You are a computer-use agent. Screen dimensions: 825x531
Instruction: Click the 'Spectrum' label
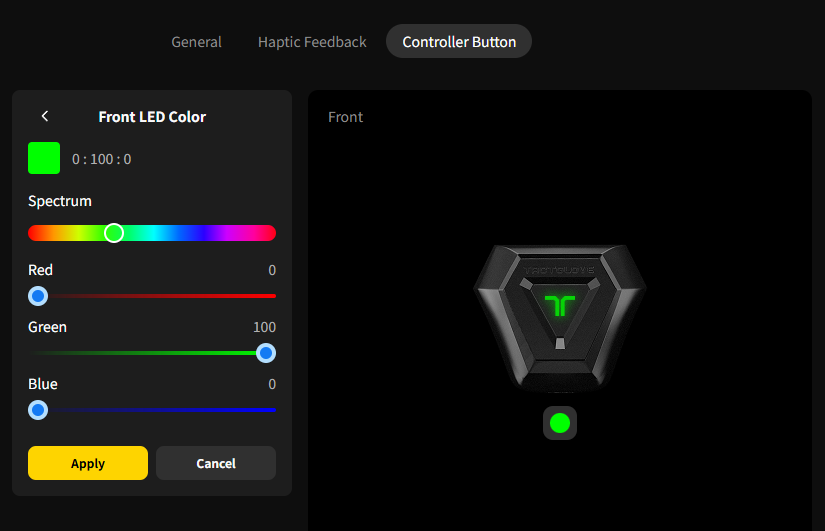[60, 201]
